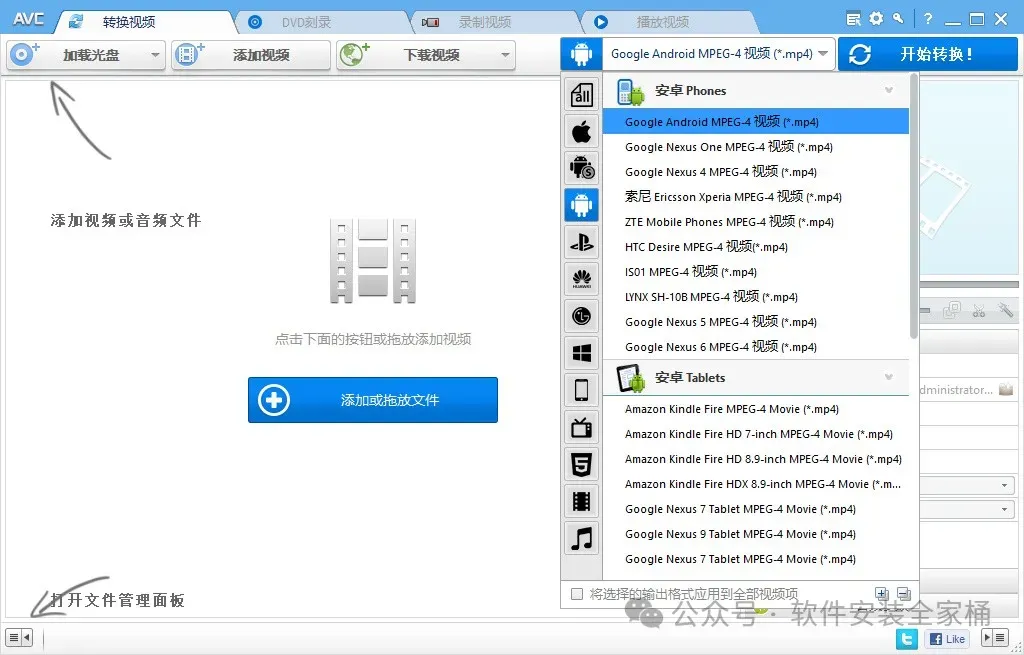Collapse all groups with the minus icon
1024x655 pixels.
pyautogui.click(x=904, y=594)
